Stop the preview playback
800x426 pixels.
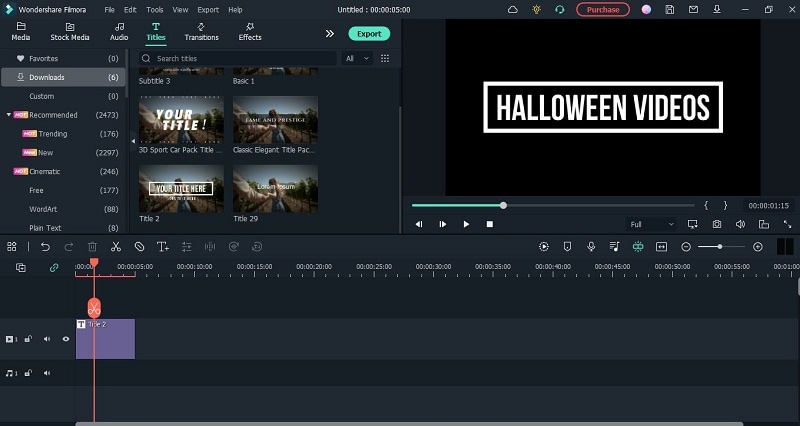(490, 224)
